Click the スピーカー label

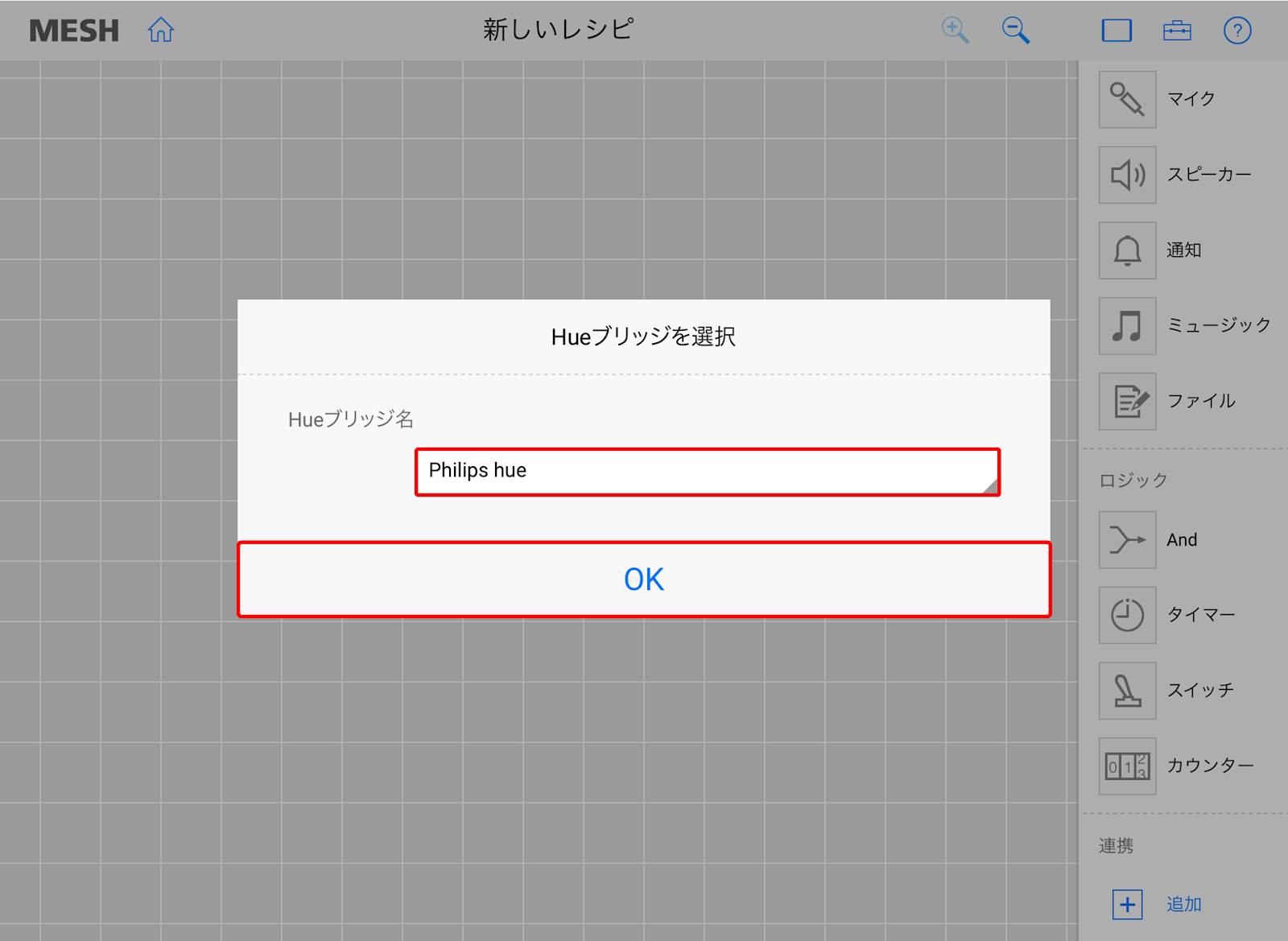click(x=1209, y=175)
